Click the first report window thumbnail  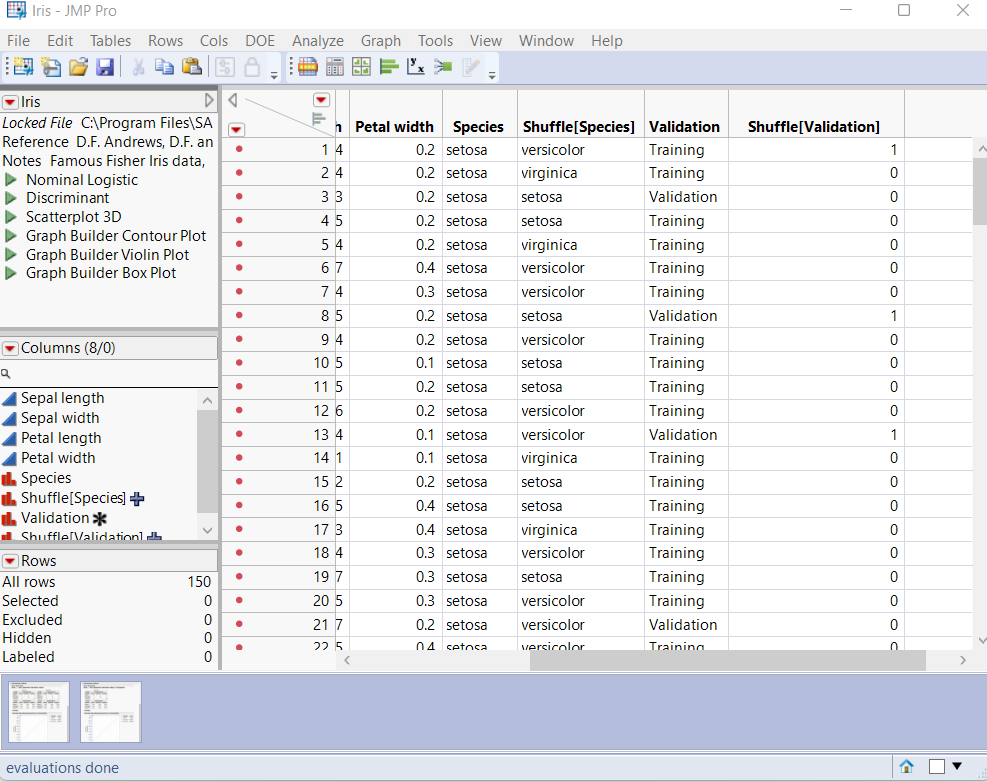(39, 712)
